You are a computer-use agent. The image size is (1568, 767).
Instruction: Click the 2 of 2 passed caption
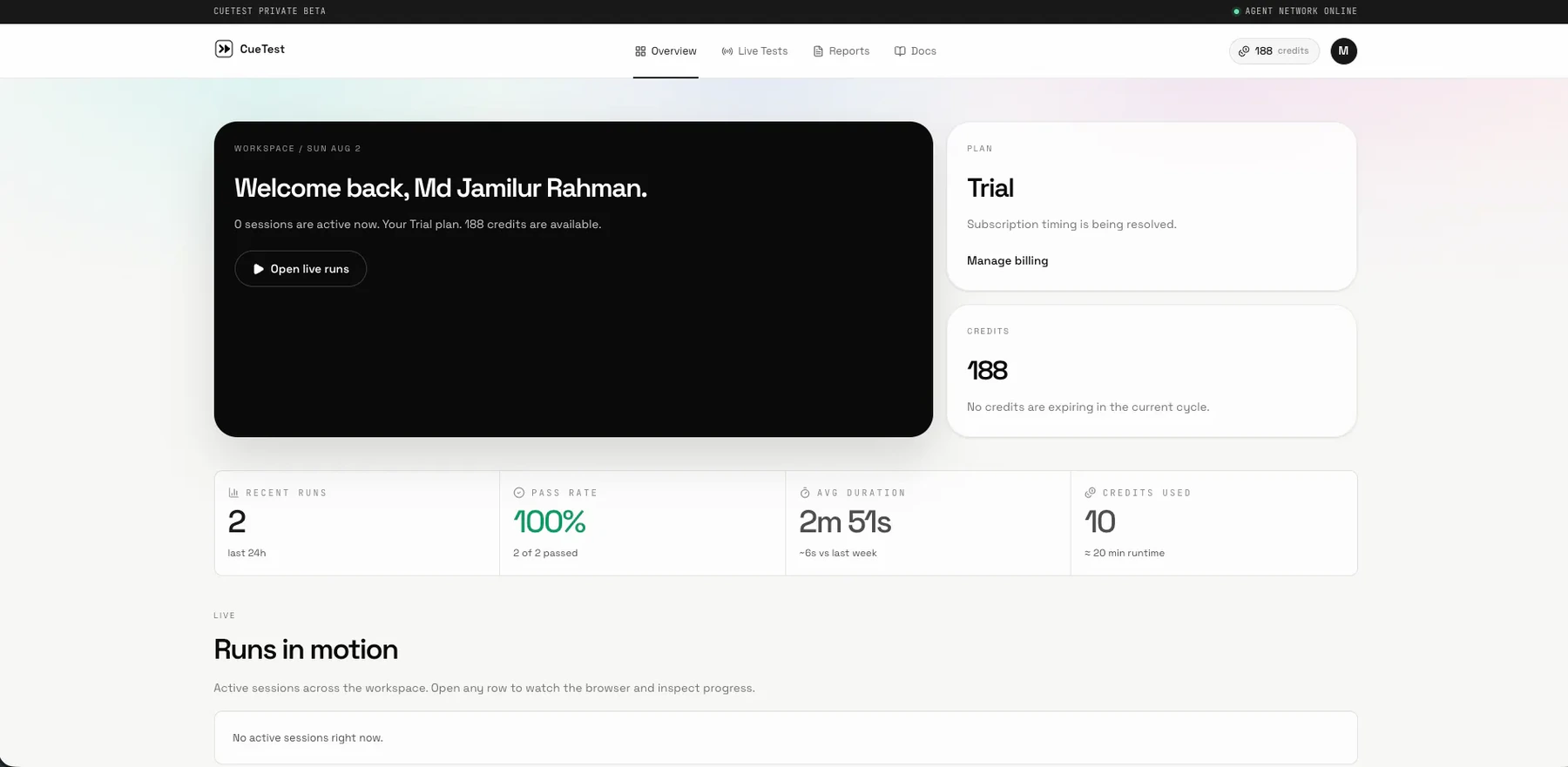point(545,553)
